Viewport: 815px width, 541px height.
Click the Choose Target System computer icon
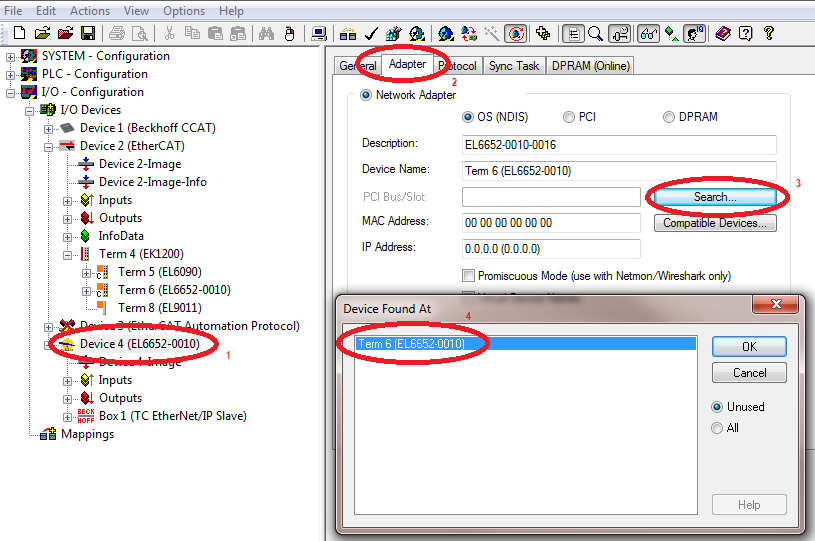click(319, 33)
